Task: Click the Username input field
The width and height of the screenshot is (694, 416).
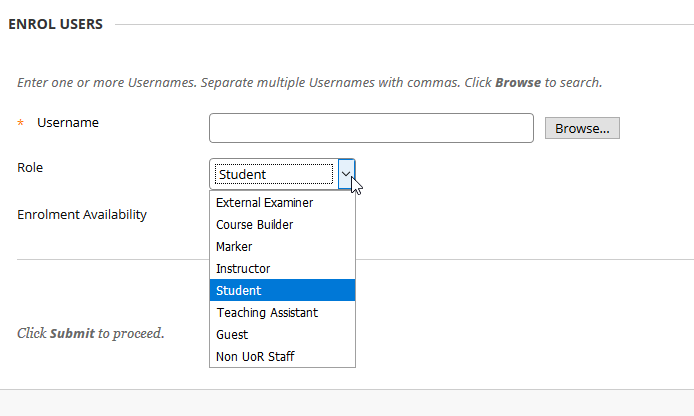Action: pyautogui.click(x=371, y=128)
